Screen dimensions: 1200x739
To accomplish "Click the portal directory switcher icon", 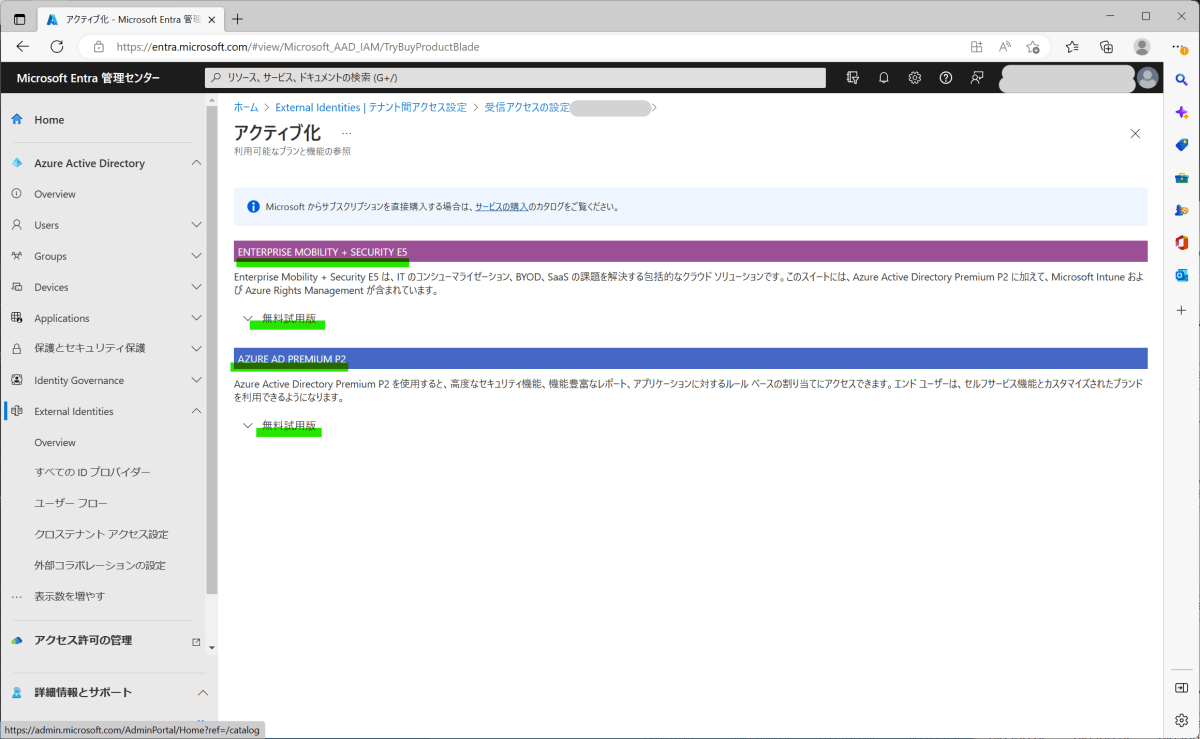I will [852, 78].
